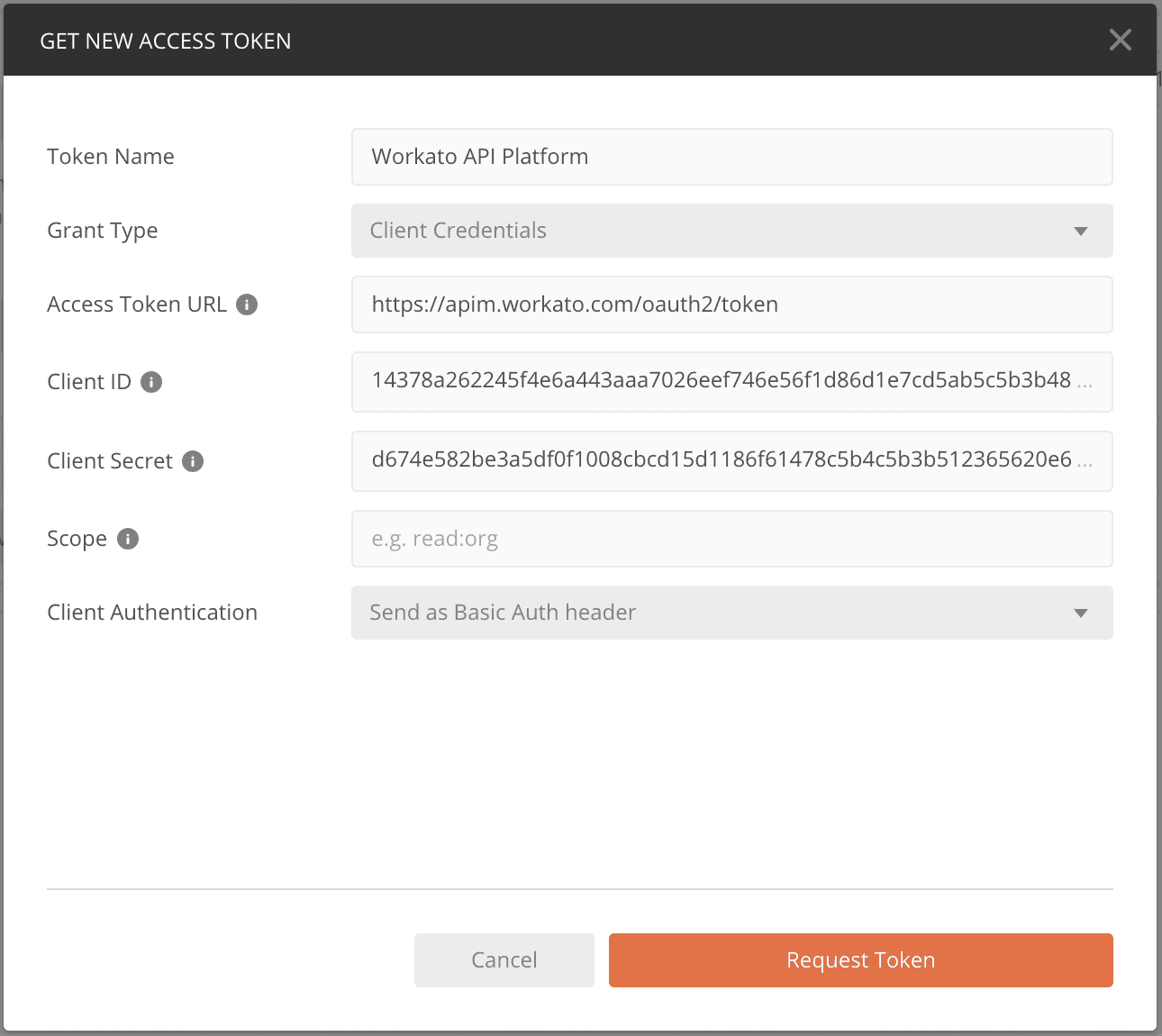1162x1036 pixels.
Task: Click the Client ID value field
Action: coord(731,382)
